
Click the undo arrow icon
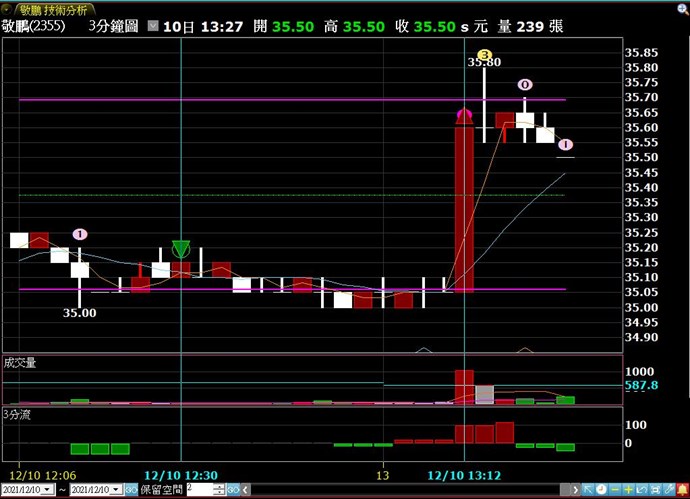pyautogui.click(x=642, y=489)
